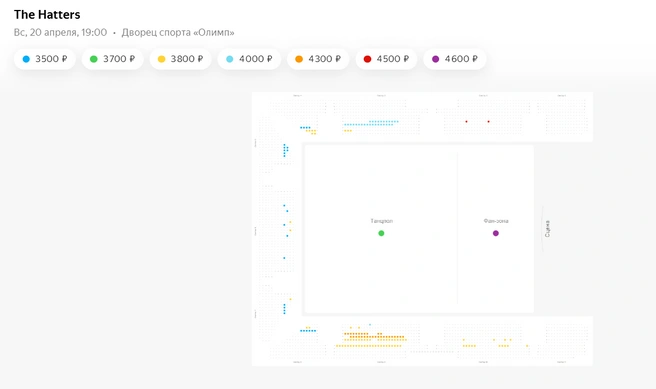656x389 pixels.
Task: Click the 'Танцпол' label text
Action: click(382, 221)
